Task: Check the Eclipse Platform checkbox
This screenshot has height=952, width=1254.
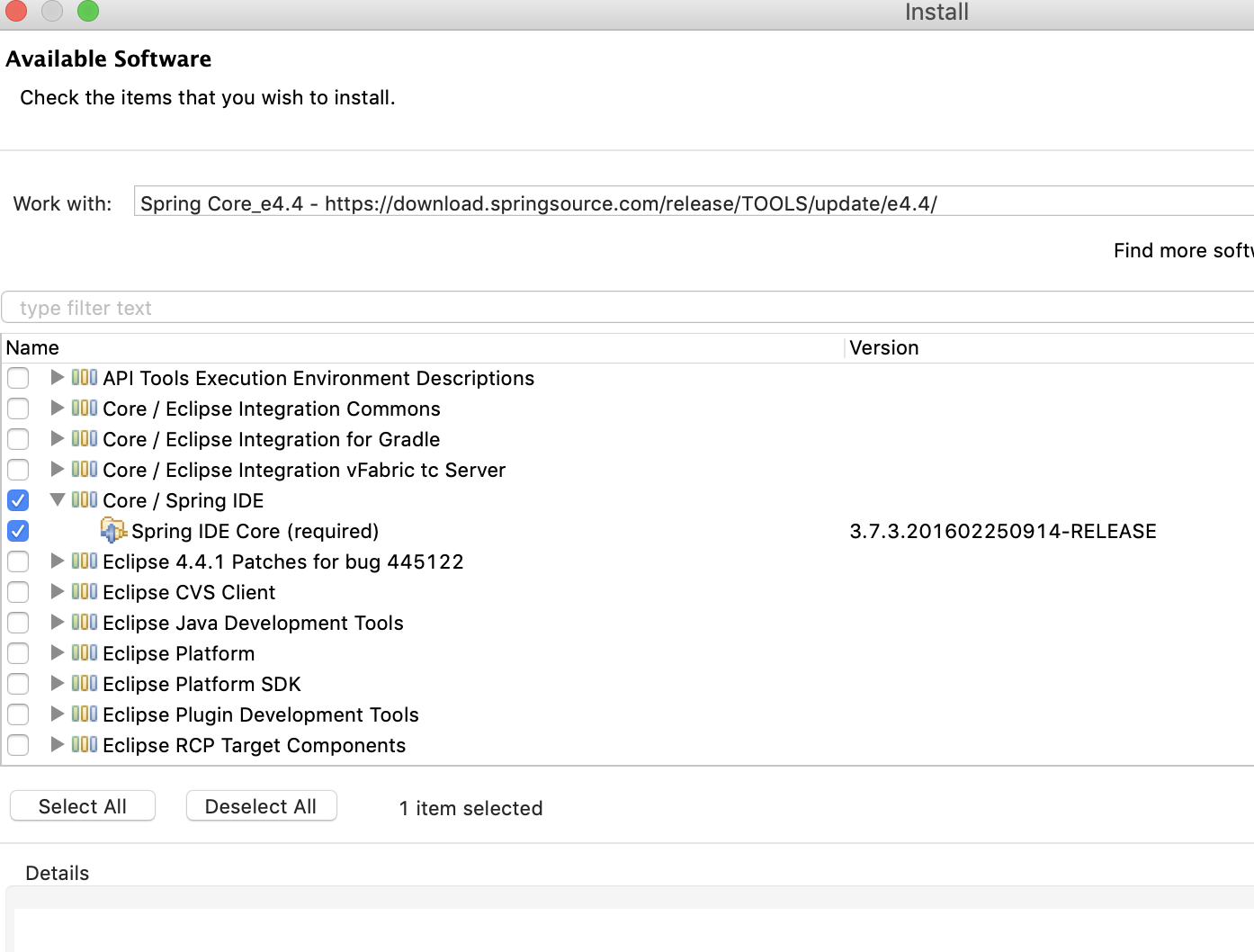Action: (18, 653)
